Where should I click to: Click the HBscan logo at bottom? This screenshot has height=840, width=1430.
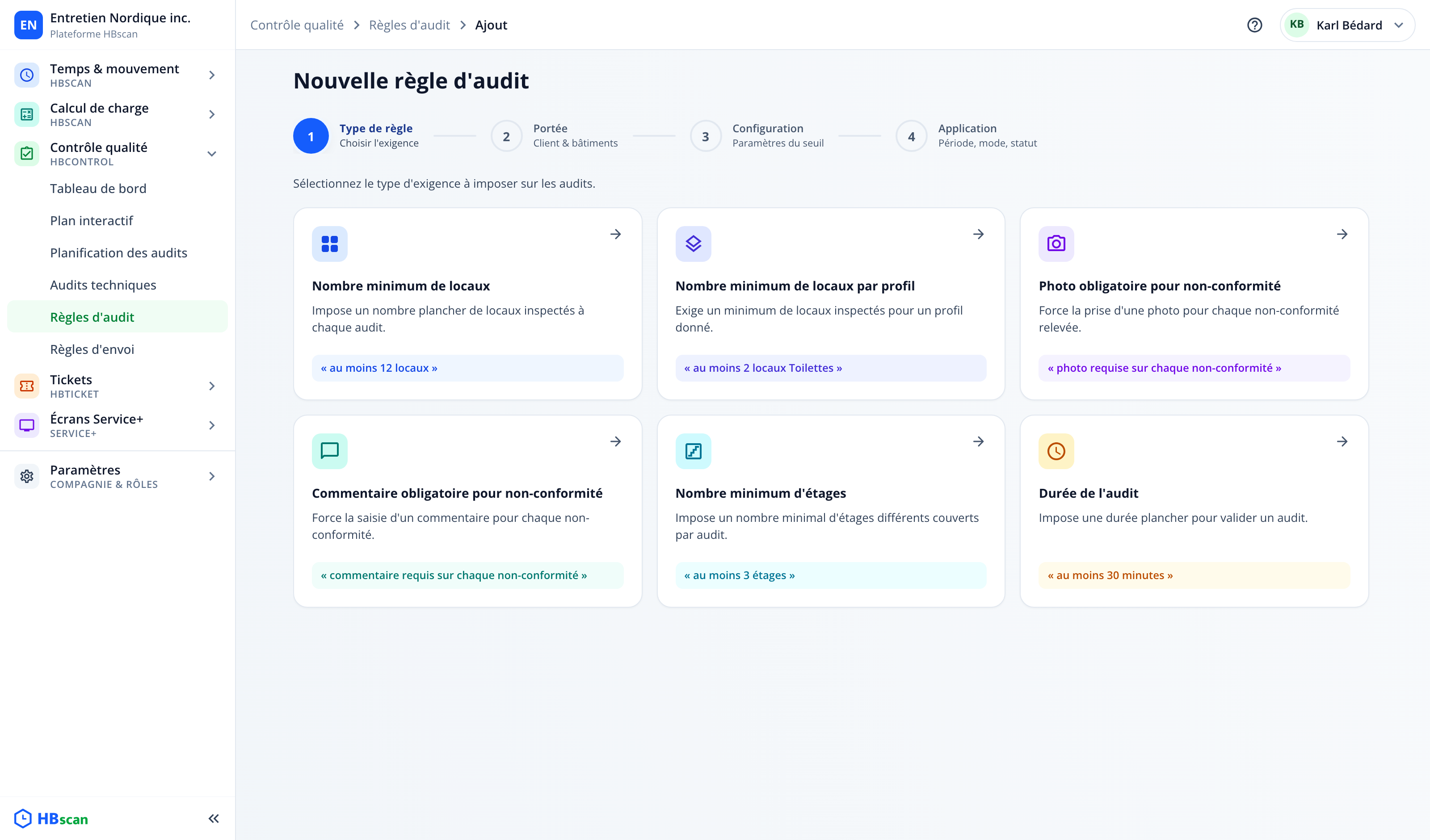pyautogui.click(x=51, y=819)
